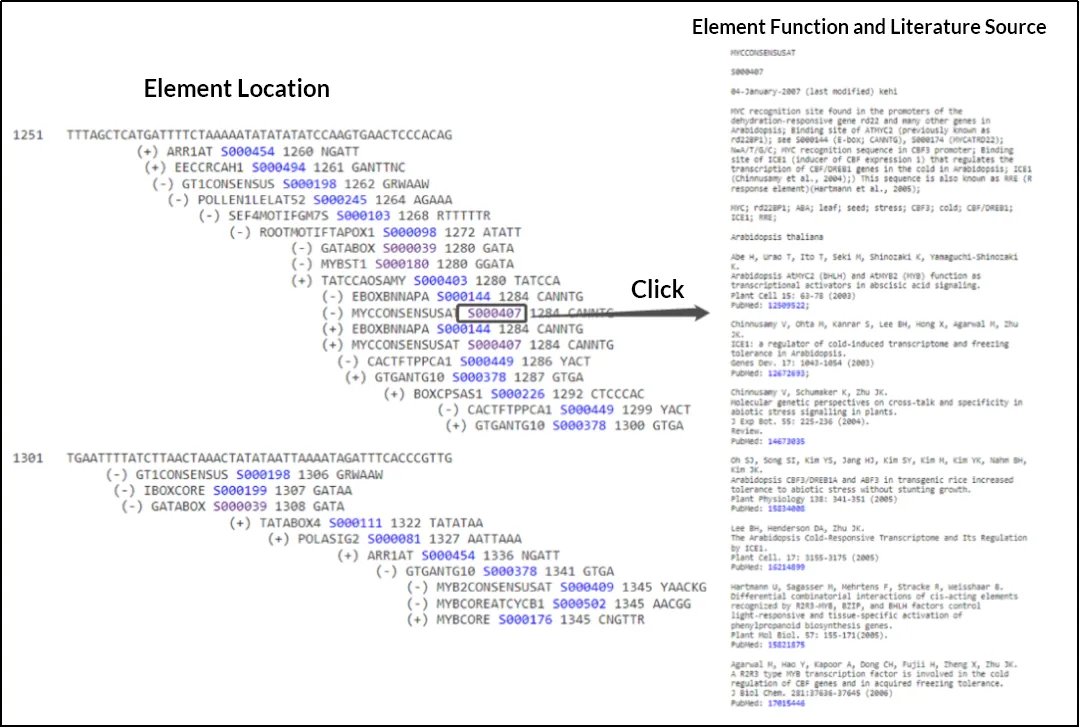This screenshot has height=727, width=1080.
Task: Click the S000245 link next to POLLEN1LELAT52
Action: pos(340,200)
